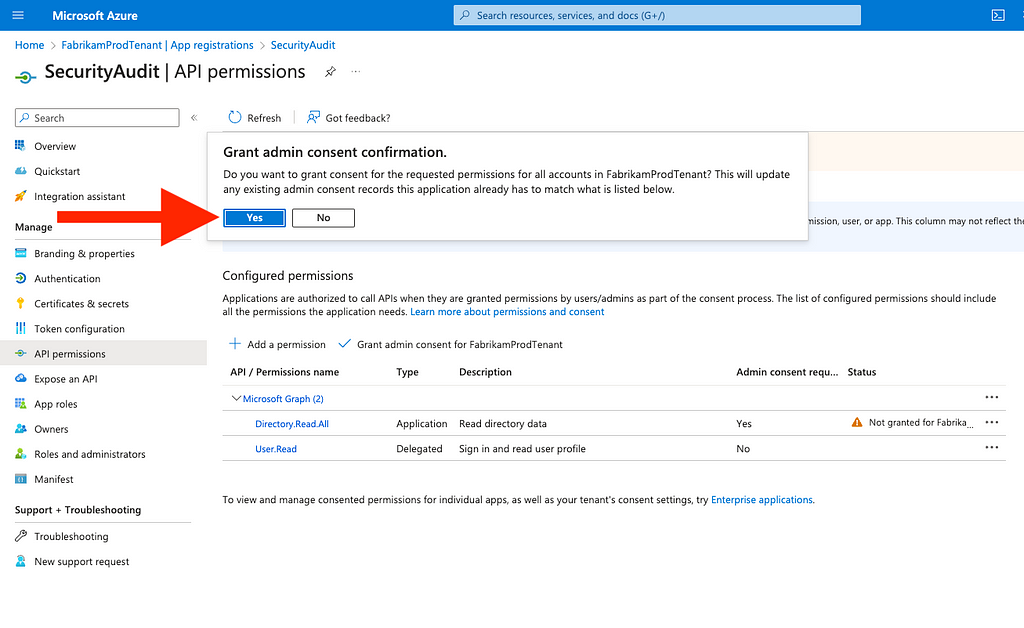The image size is (1024, 628).
Task: Open the Directory.Read.All permission
Action: 292,424
